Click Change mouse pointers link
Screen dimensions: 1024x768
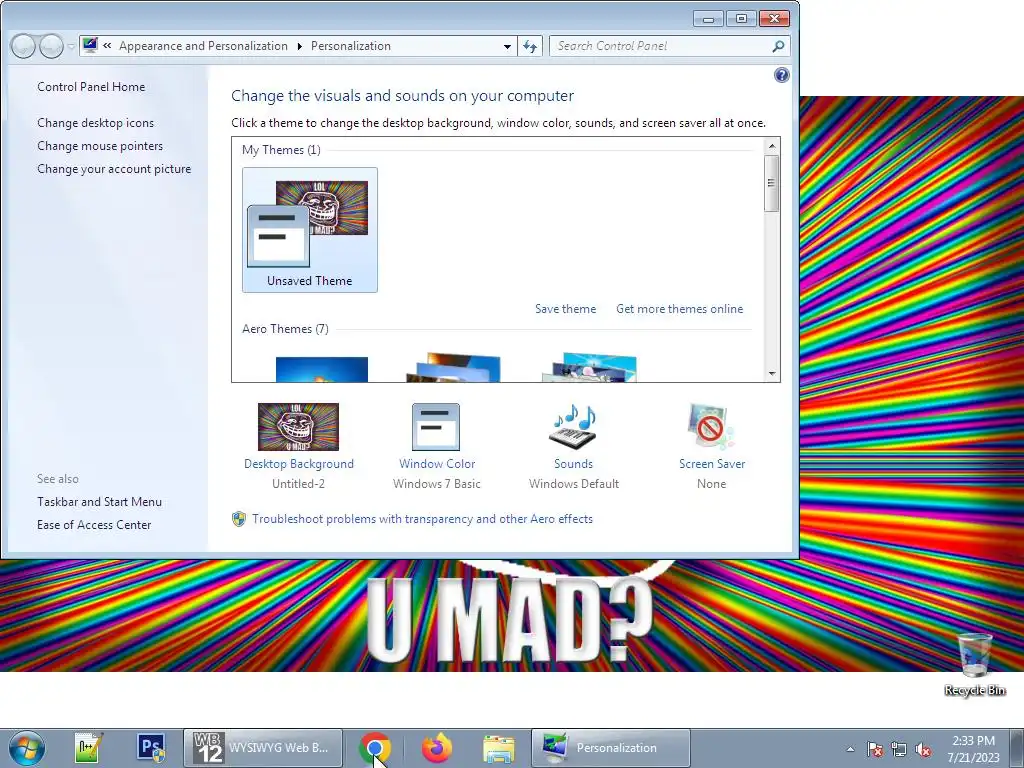click(x=100, y=146)
